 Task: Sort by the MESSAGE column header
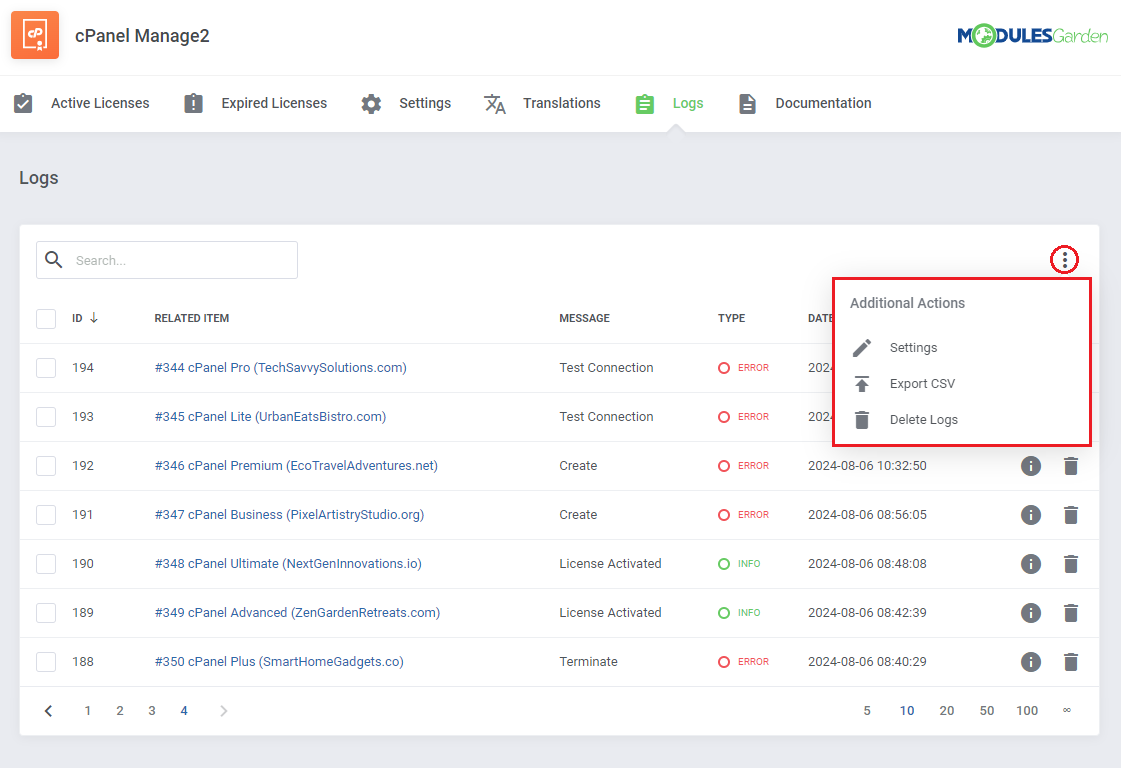tap(584, 318)
